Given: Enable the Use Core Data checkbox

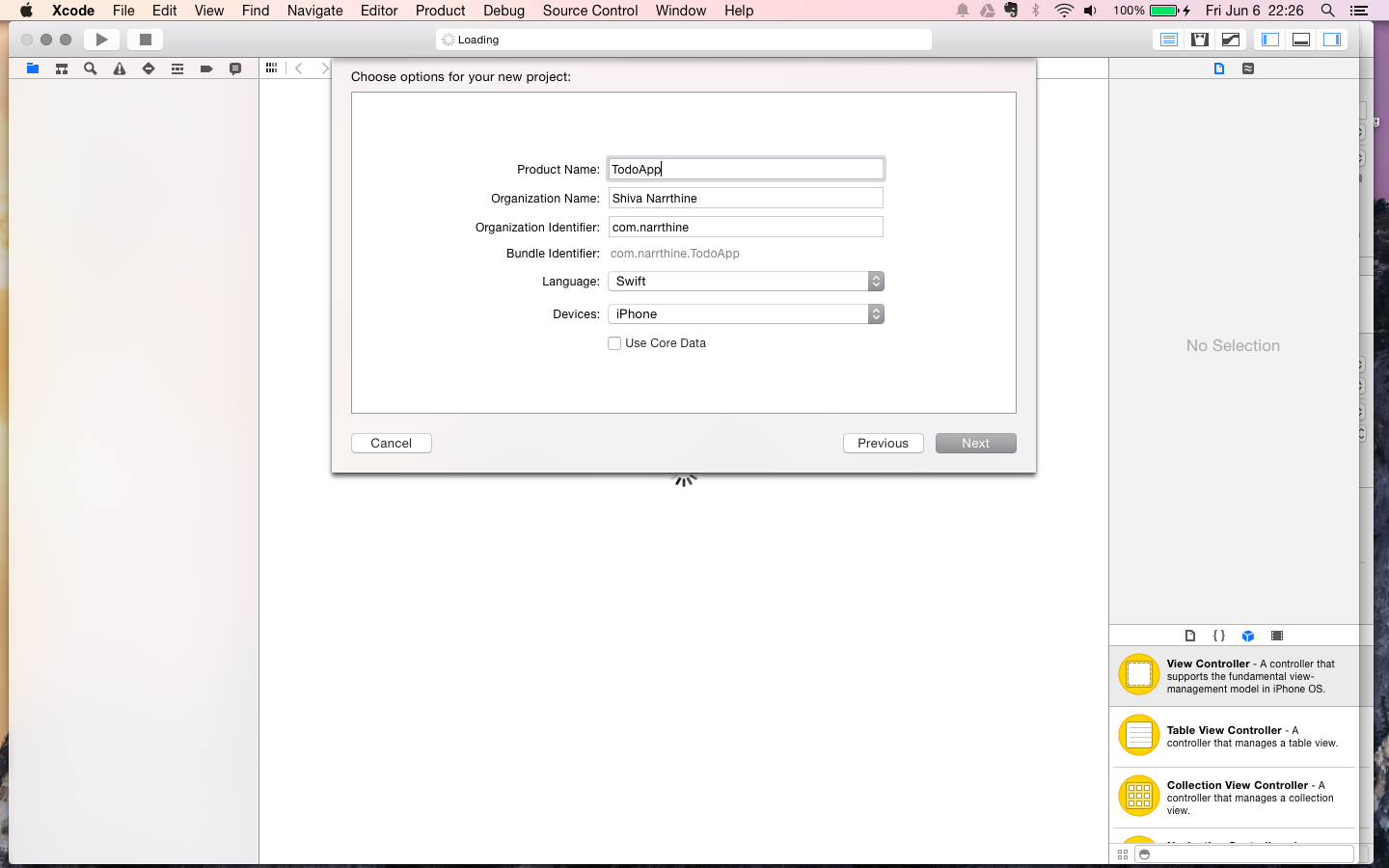Looking at the screenshot, I should (x=614, y=343).
